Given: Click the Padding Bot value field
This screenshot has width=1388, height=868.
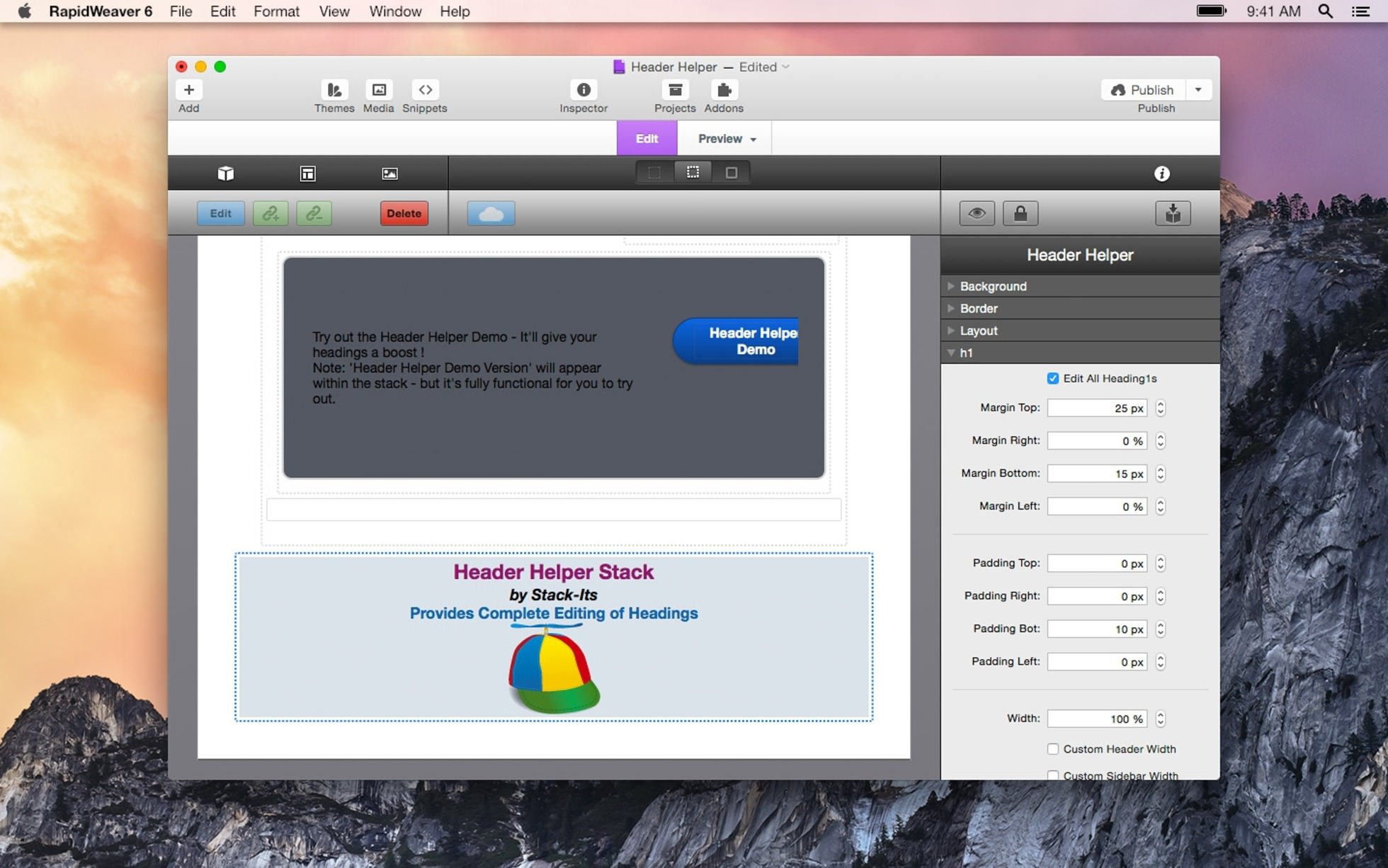Looking at the screenshot, I should coord(1097,629).
